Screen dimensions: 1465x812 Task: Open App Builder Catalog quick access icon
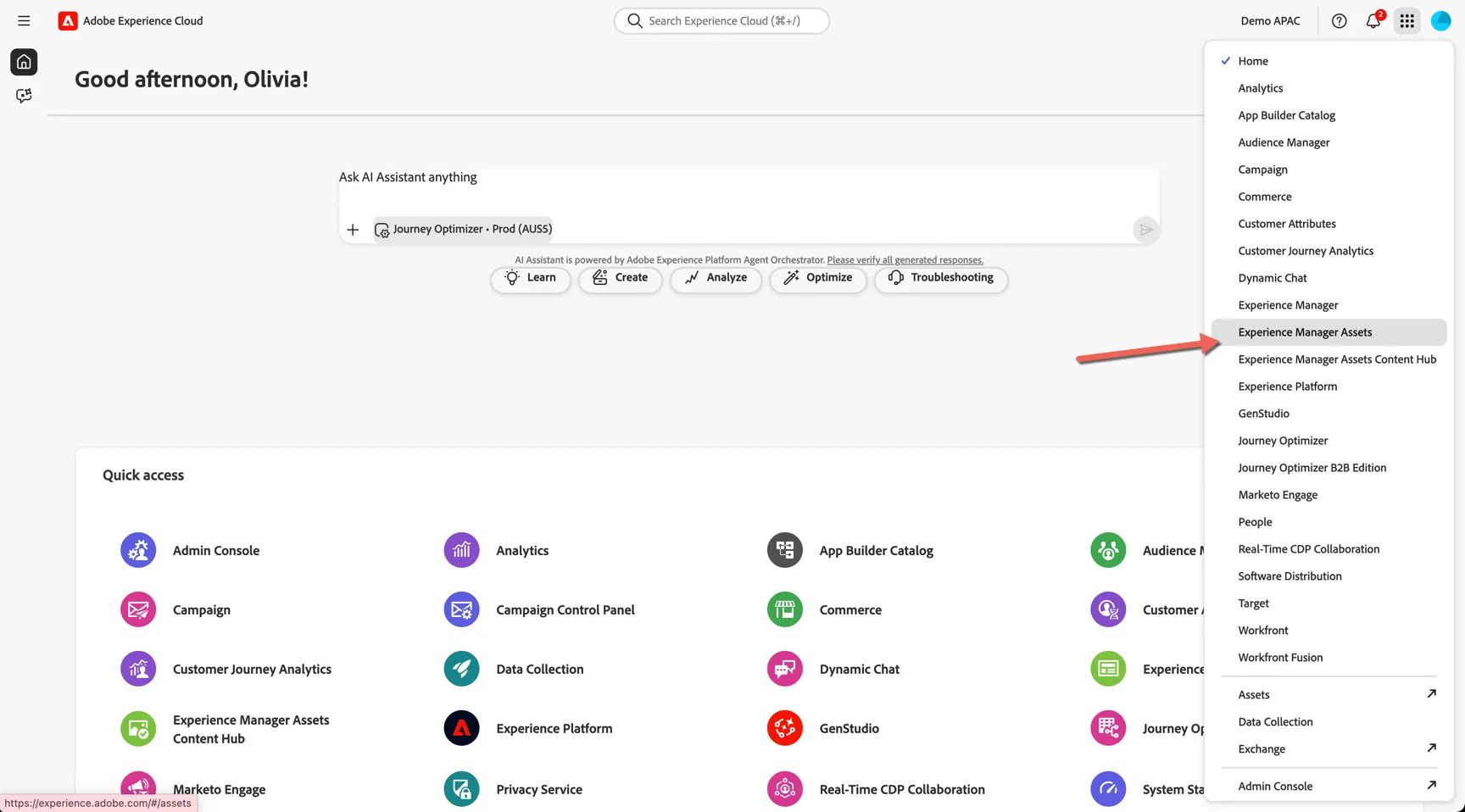(x=785, y=550)
